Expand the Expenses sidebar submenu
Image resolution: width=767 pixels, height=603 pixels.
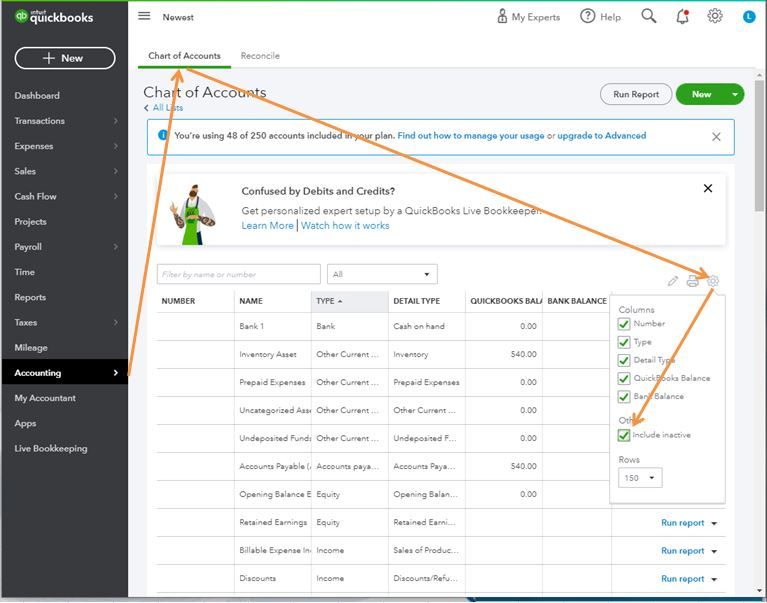pos(115,146)
